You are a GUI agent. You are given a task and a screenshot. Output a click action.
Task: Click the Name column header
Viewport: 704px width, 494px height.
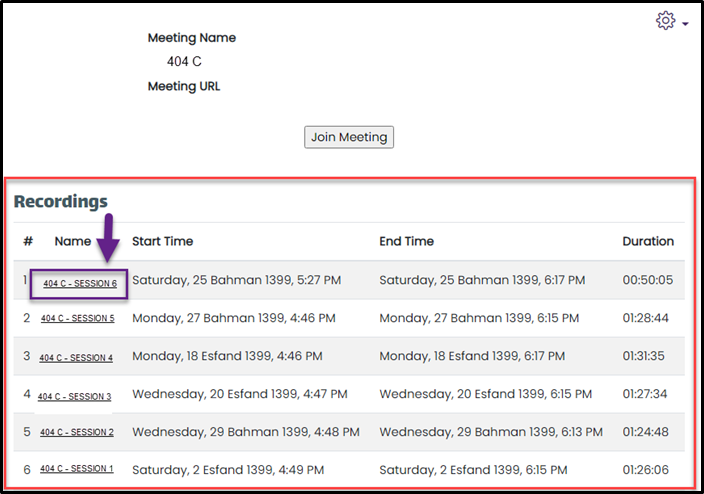[x=73, y=241]
